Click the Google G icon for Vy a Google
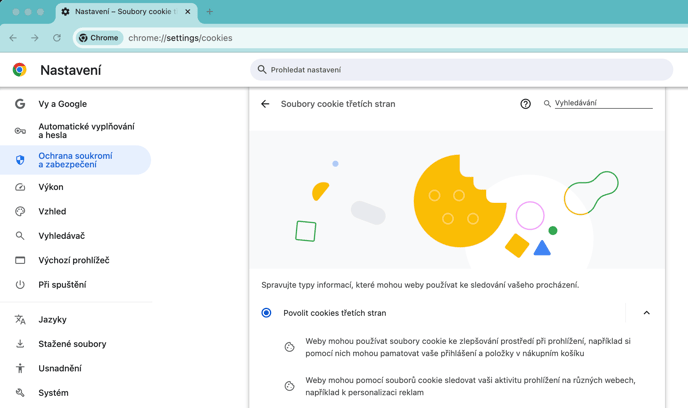Viewport: 688px width, 408px height. click(x=20, y=104)
